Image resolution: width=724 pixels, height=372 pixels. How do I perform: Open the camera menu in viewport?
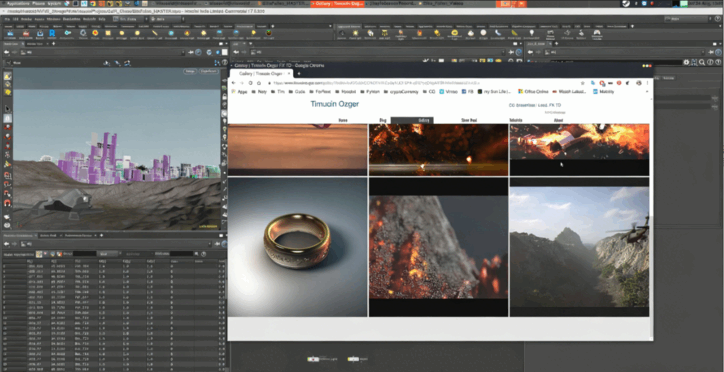click(x=209, y=71)
